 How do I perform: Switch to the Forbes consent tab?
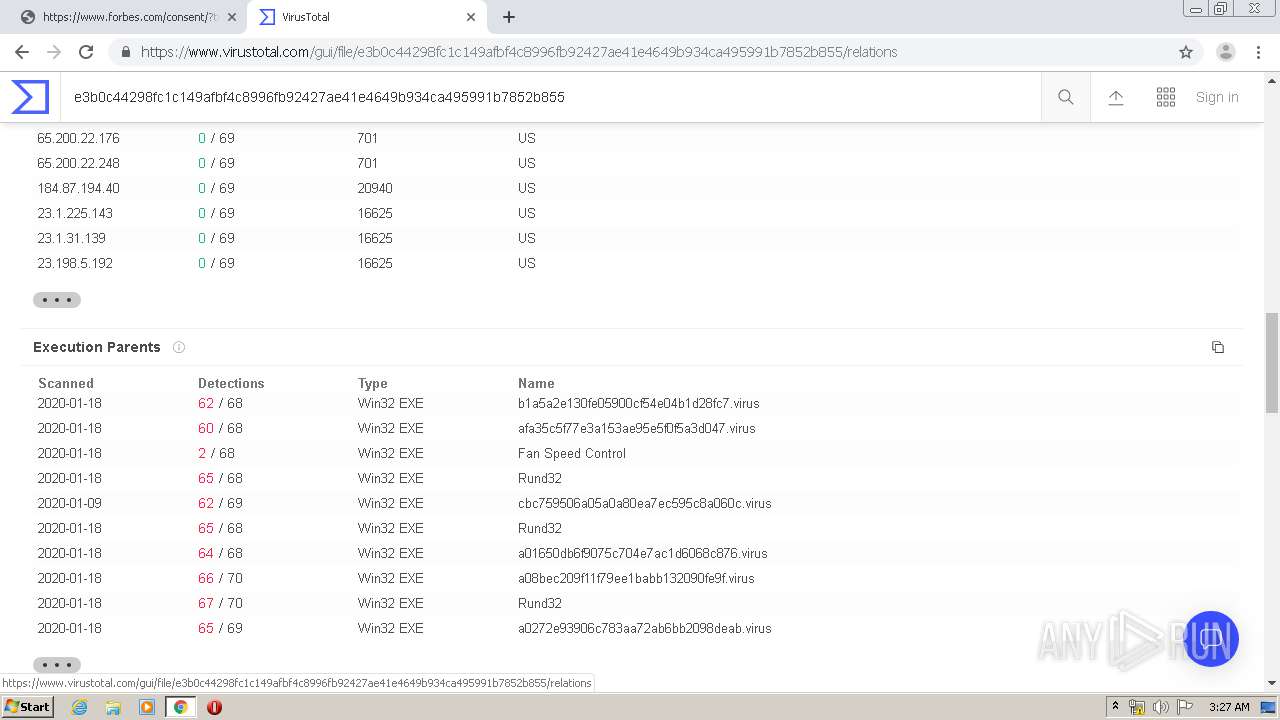[128, 17]
